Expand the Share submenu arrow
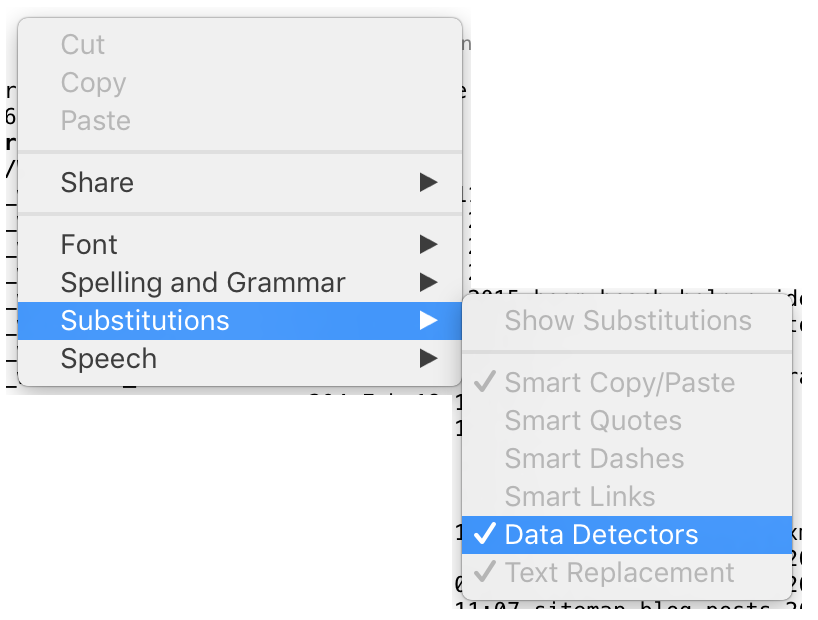 [428, 182]
